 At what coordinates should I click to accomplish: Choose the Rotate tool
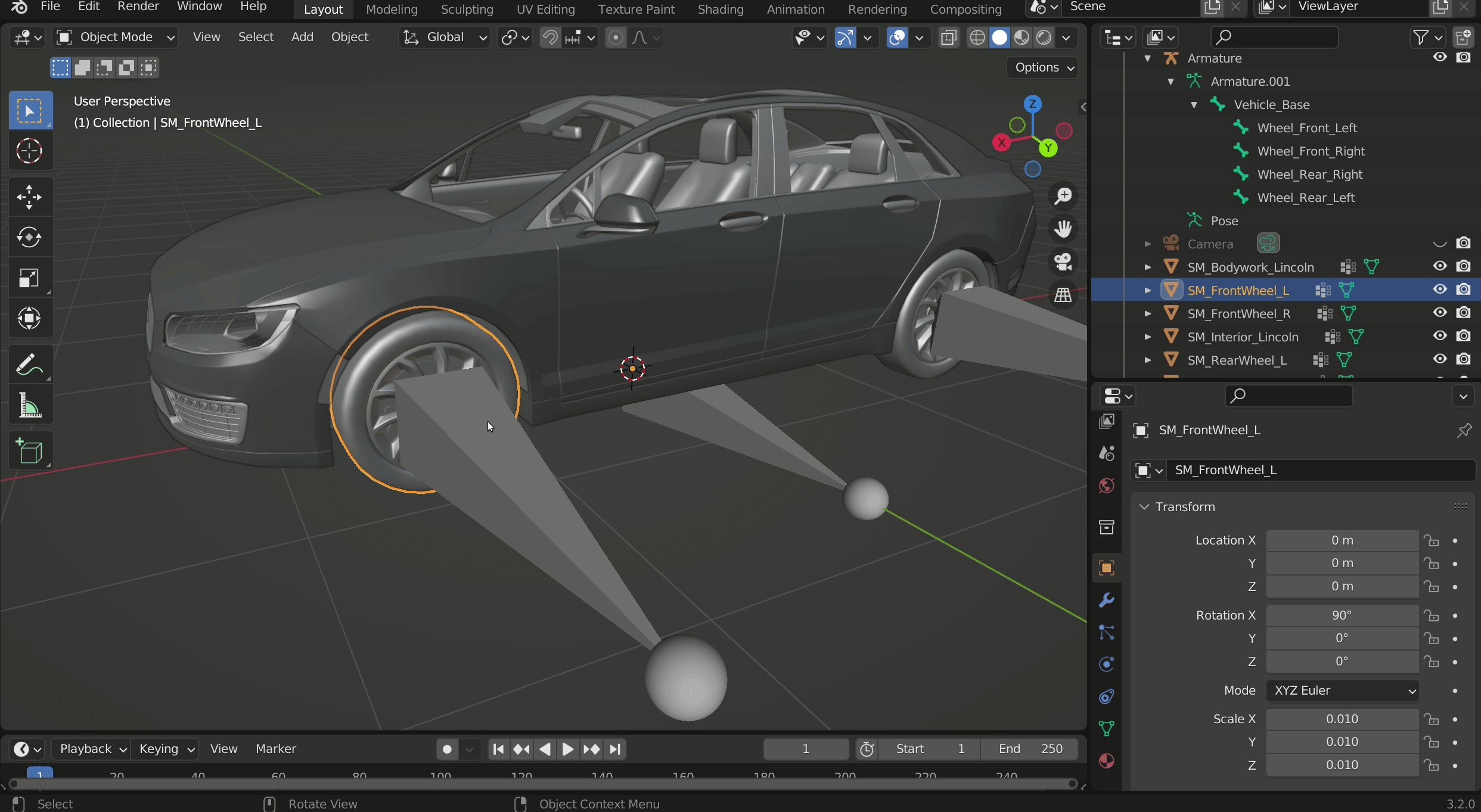point(29,238)
